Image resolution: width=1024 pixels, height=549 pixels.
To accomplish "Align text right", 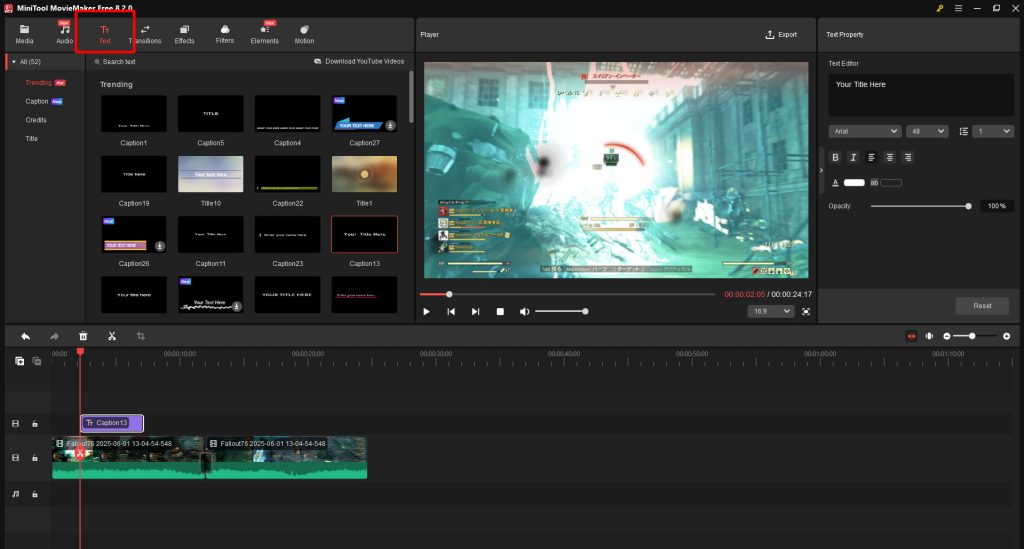I will pos(908,157).
